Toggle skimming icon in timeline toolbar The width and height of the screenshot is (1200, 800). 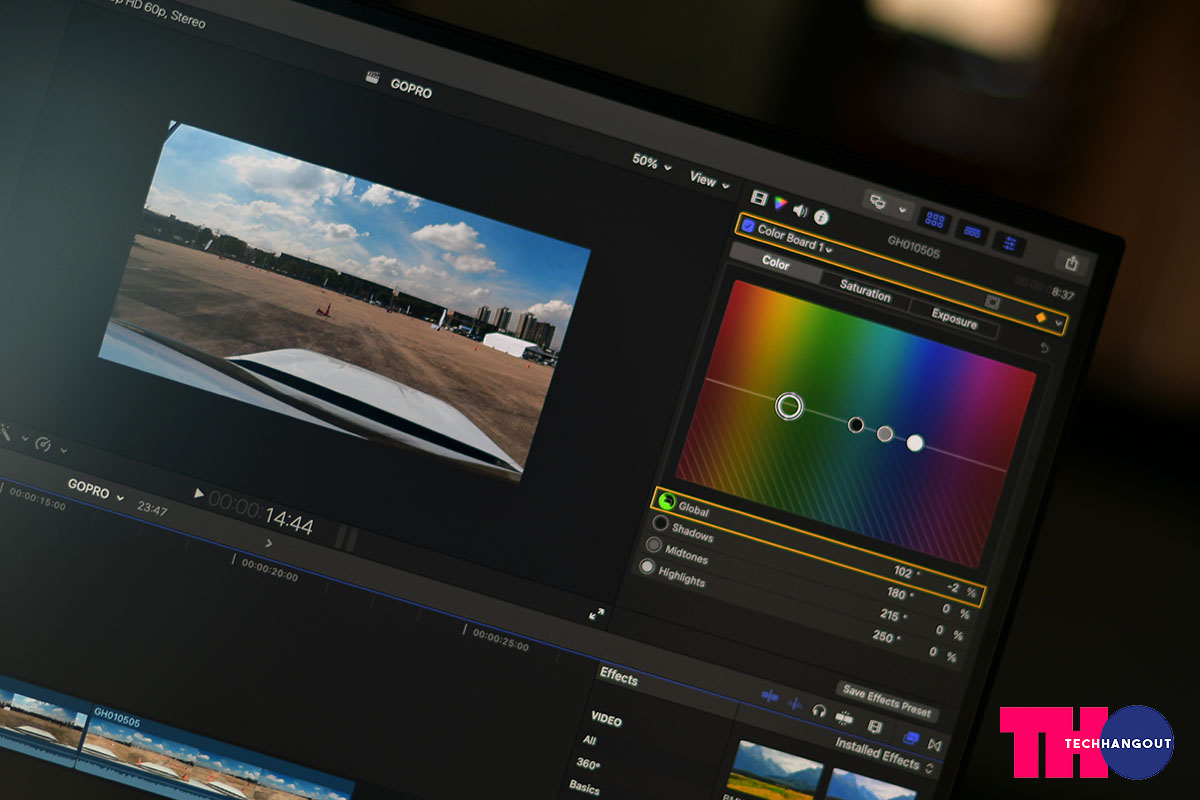(769, 695)
